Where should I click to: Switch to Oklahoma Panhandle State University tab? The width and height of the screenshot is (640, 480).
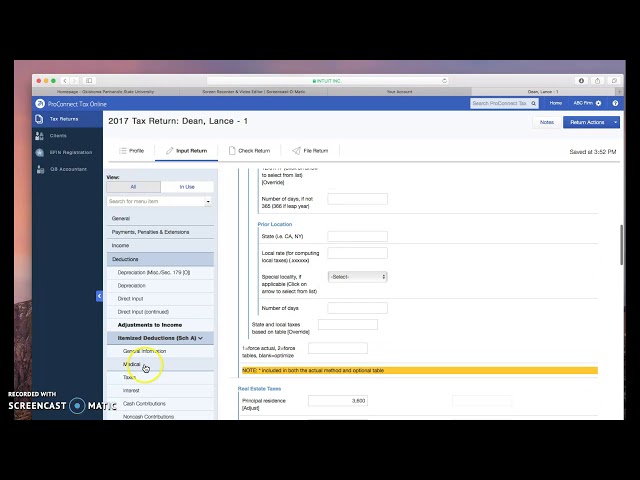pyautogui.click(x=105, y=92)
